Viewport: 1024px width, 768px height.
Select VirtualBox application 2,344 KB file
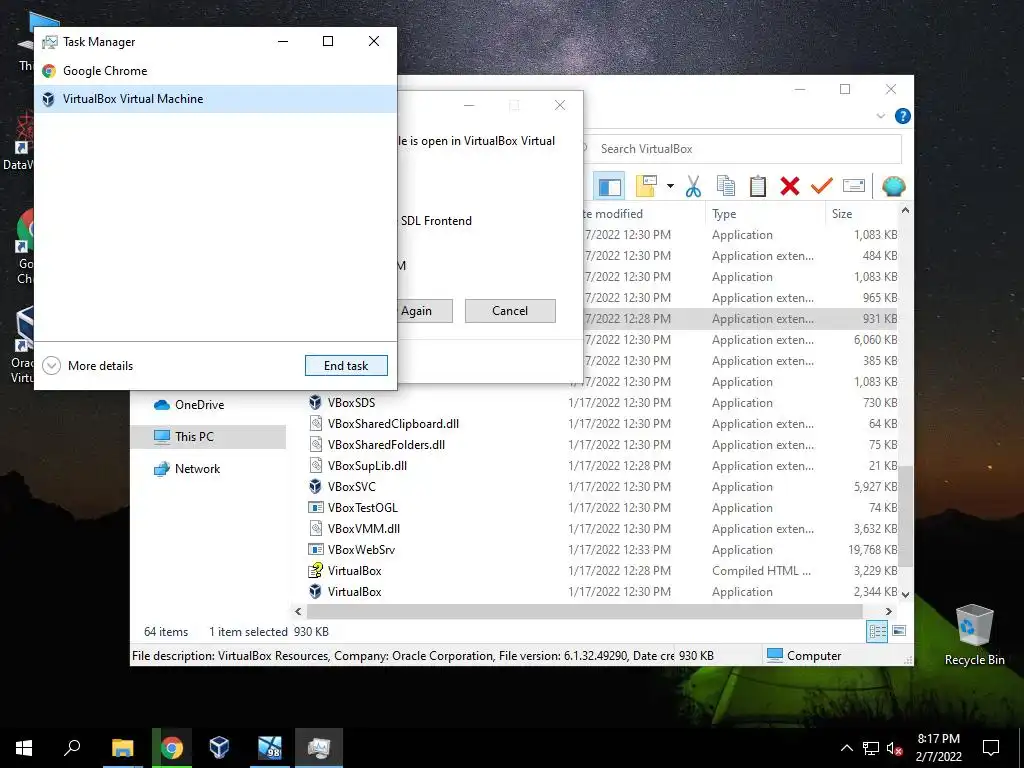click(x=355, y=592)
